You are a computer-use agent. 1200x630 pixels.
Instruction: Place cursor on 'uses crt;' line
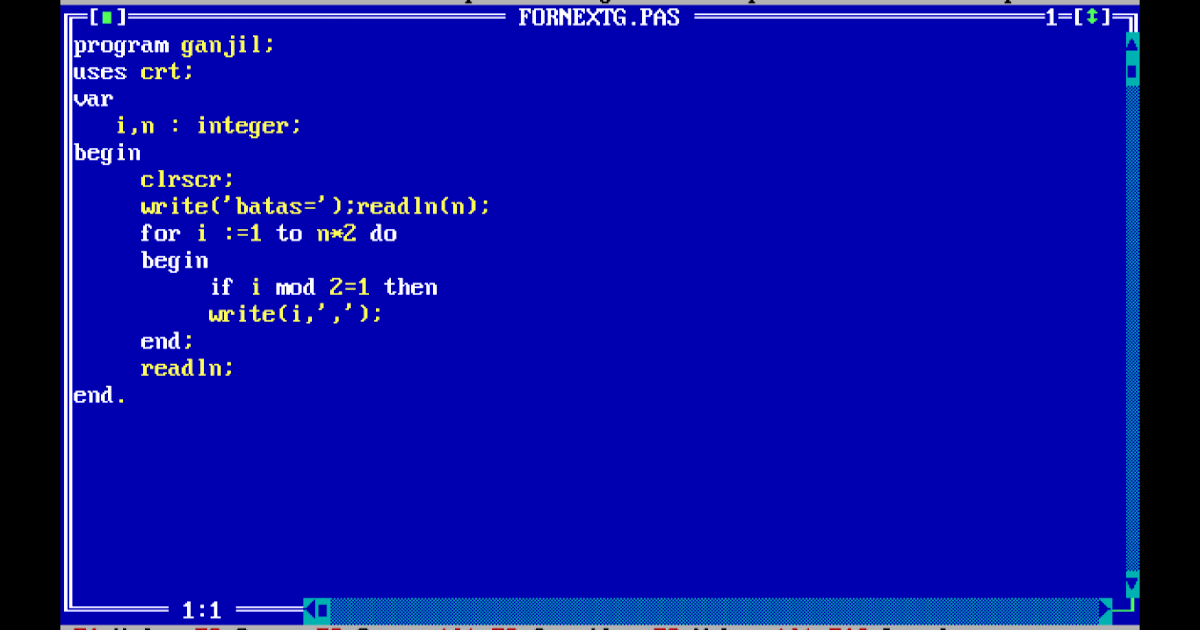(x=134, y=72)
